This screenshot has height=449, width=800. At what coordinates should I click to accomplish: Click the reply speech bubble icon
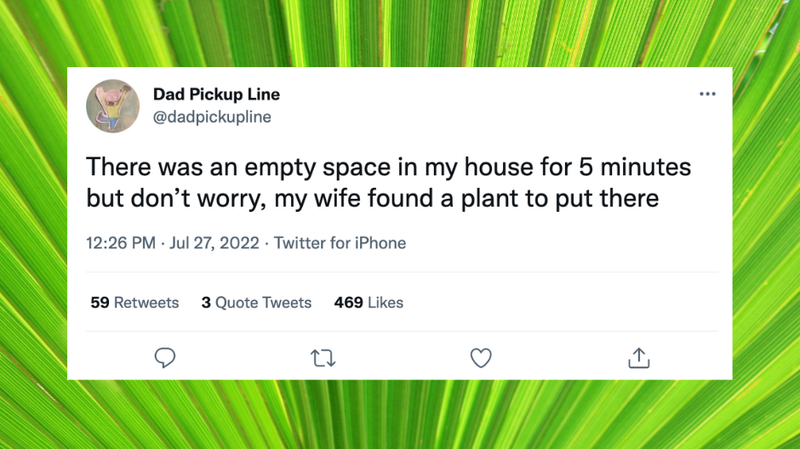coord(166,357)
